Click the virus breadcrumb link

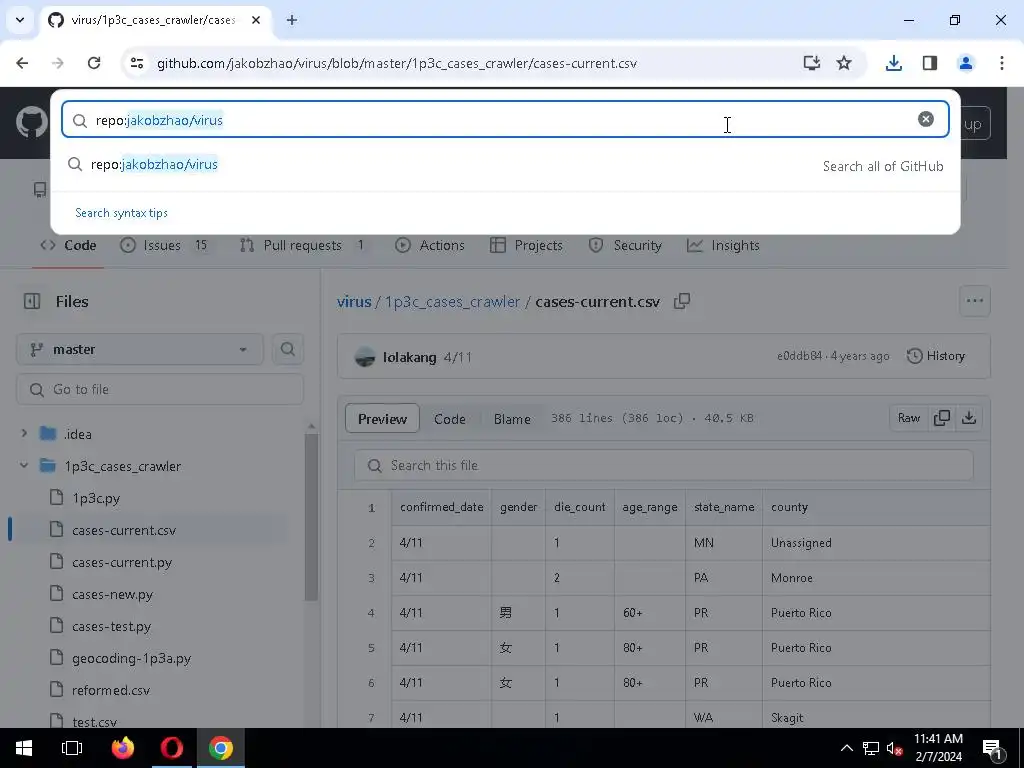[x=354, y=302]
